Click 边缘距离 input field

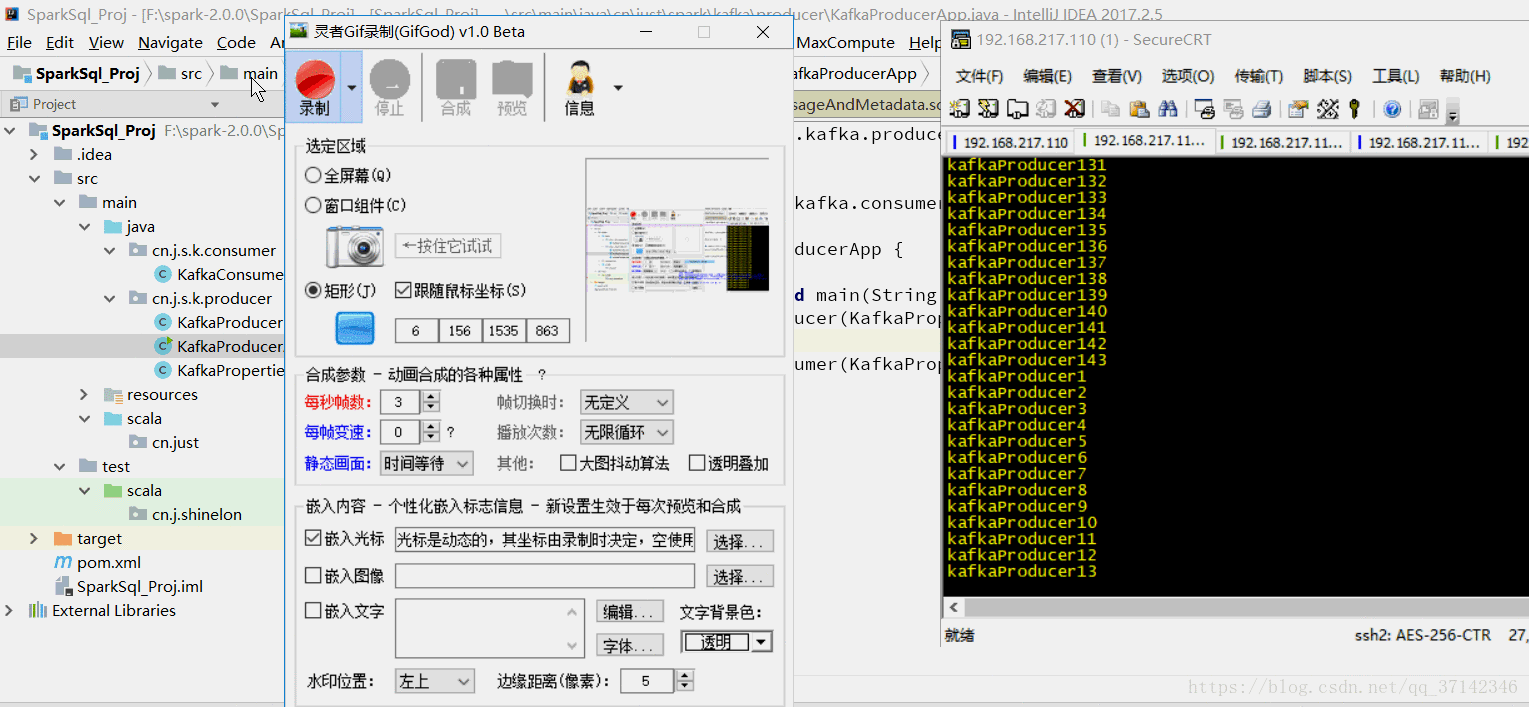648,681
